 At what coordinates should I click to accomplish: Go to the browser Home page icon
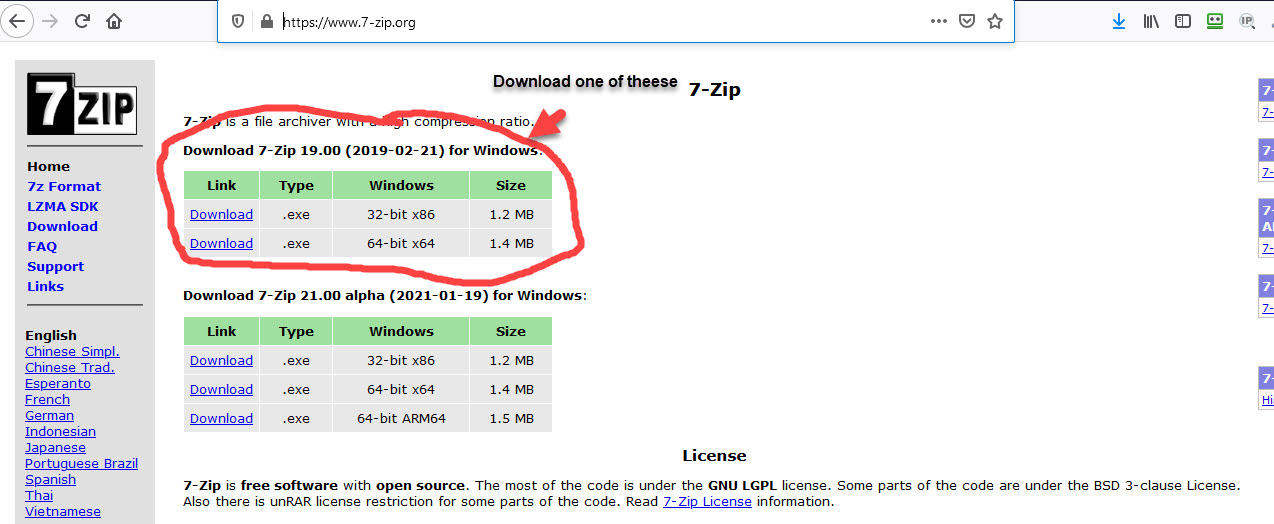pos(114,21)
